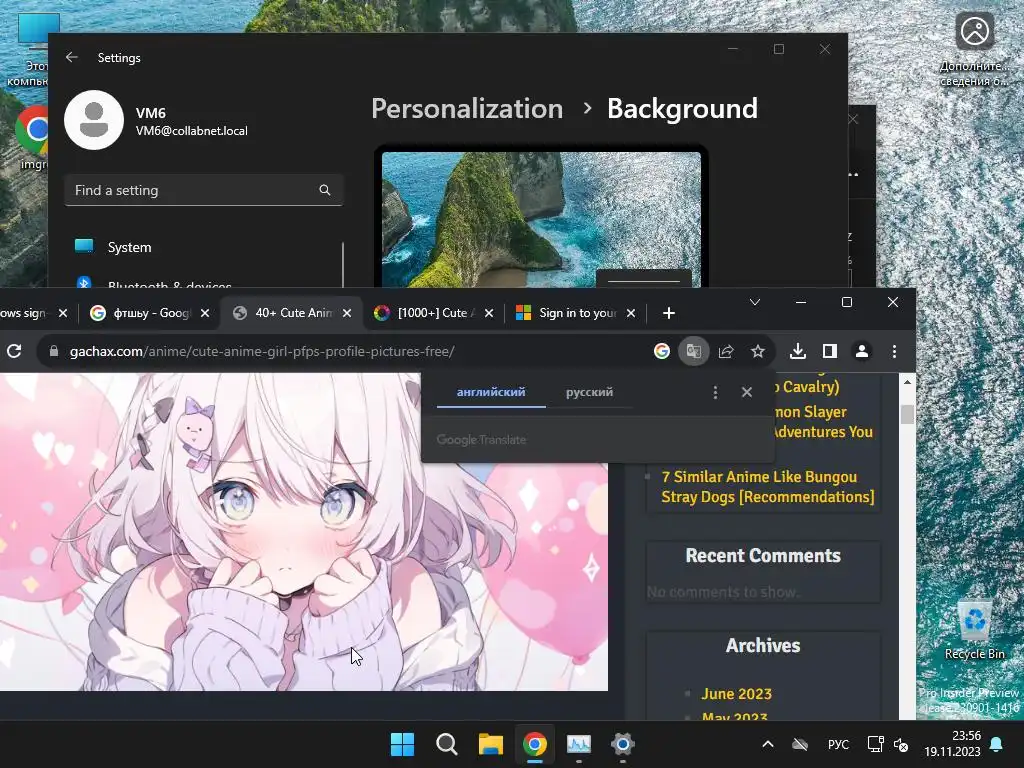Go back in Settings window
1024x768 pixels.
click(72, 57)
